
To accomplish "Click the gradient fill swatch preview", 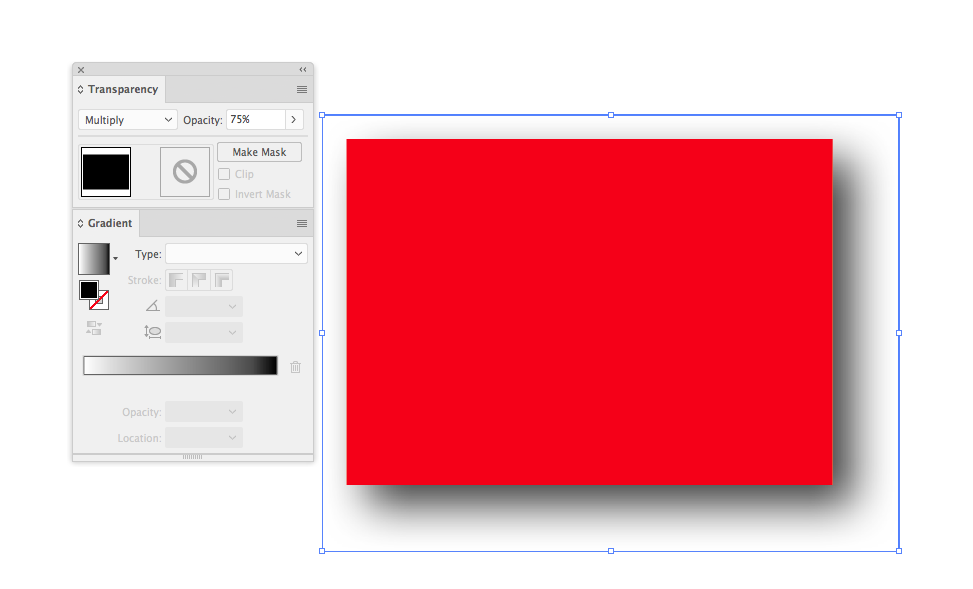I will click(x=94, y=259).
